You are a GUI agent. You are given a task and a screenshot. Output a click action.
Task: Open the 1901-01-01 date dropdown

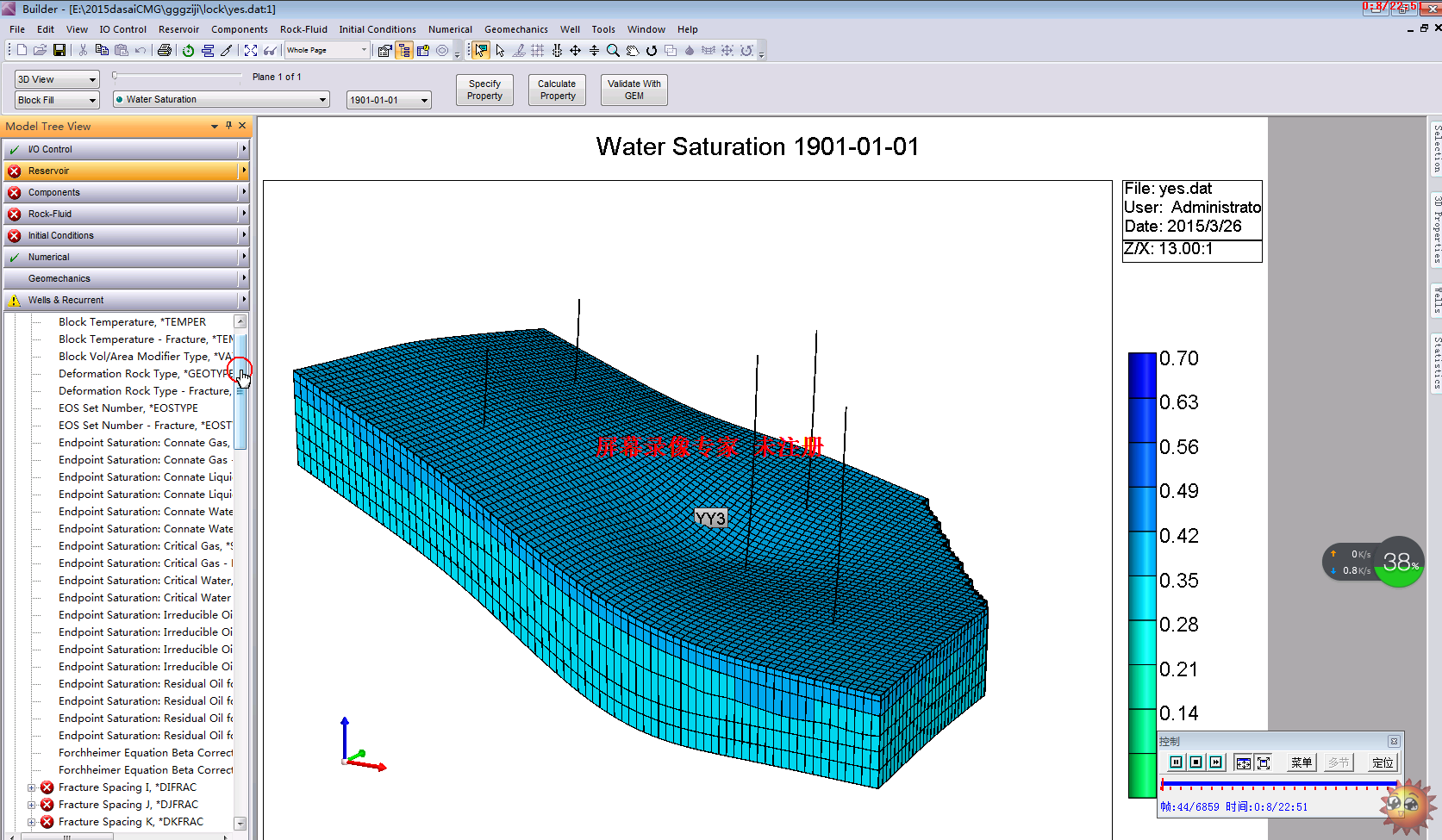pyautogui.click(x=389, y=100)
